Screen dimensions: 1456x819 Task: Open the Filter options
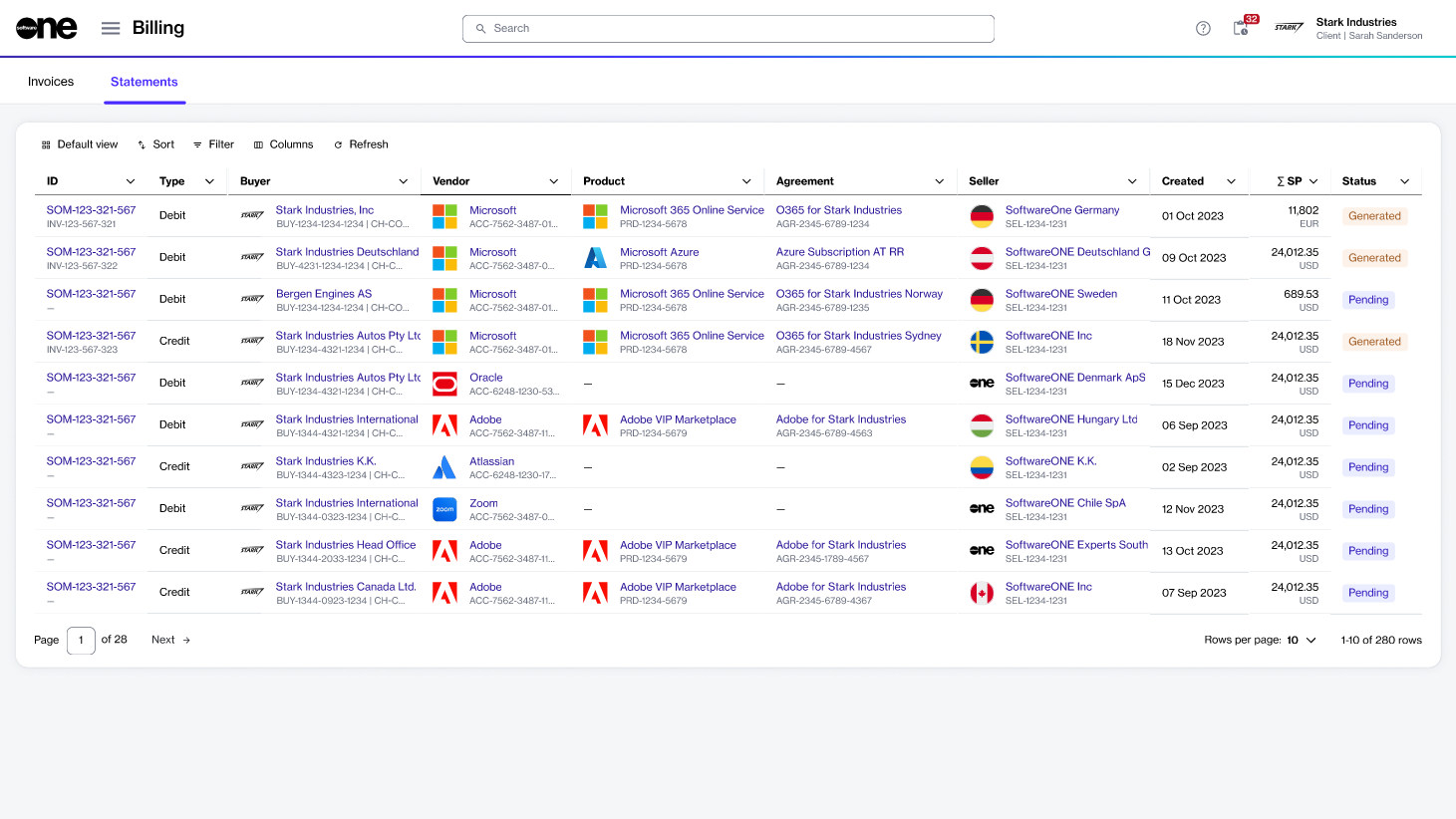(x=213, y=144)
